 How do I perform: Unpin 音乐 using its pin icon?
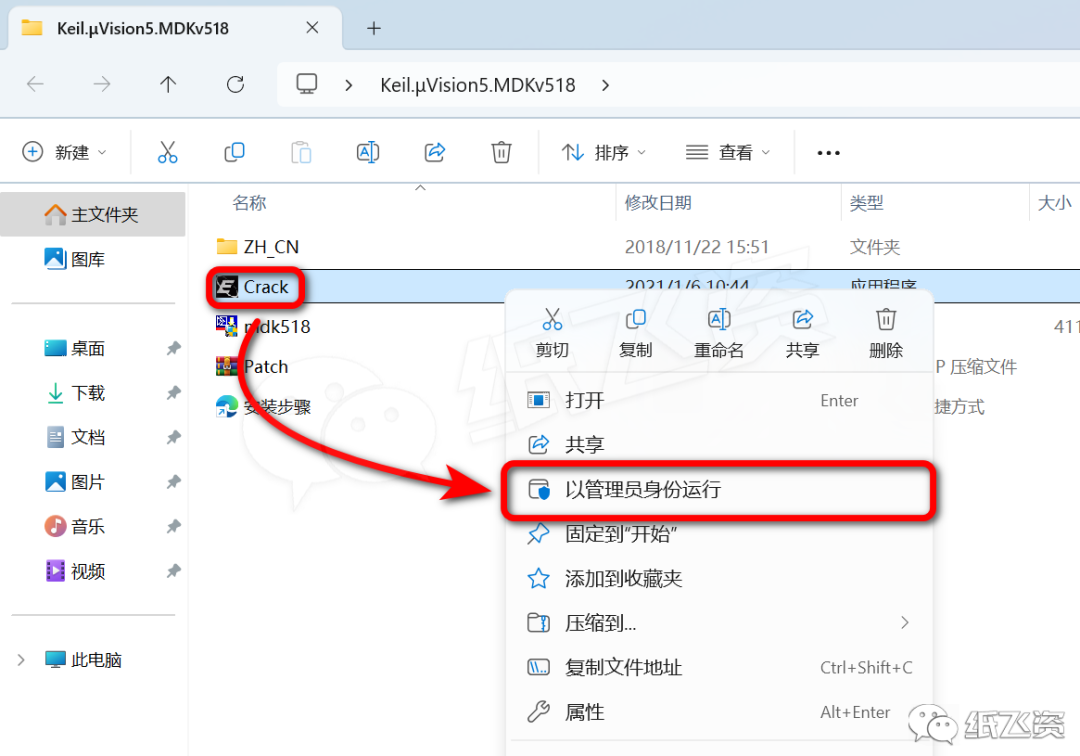pos(173,527)
